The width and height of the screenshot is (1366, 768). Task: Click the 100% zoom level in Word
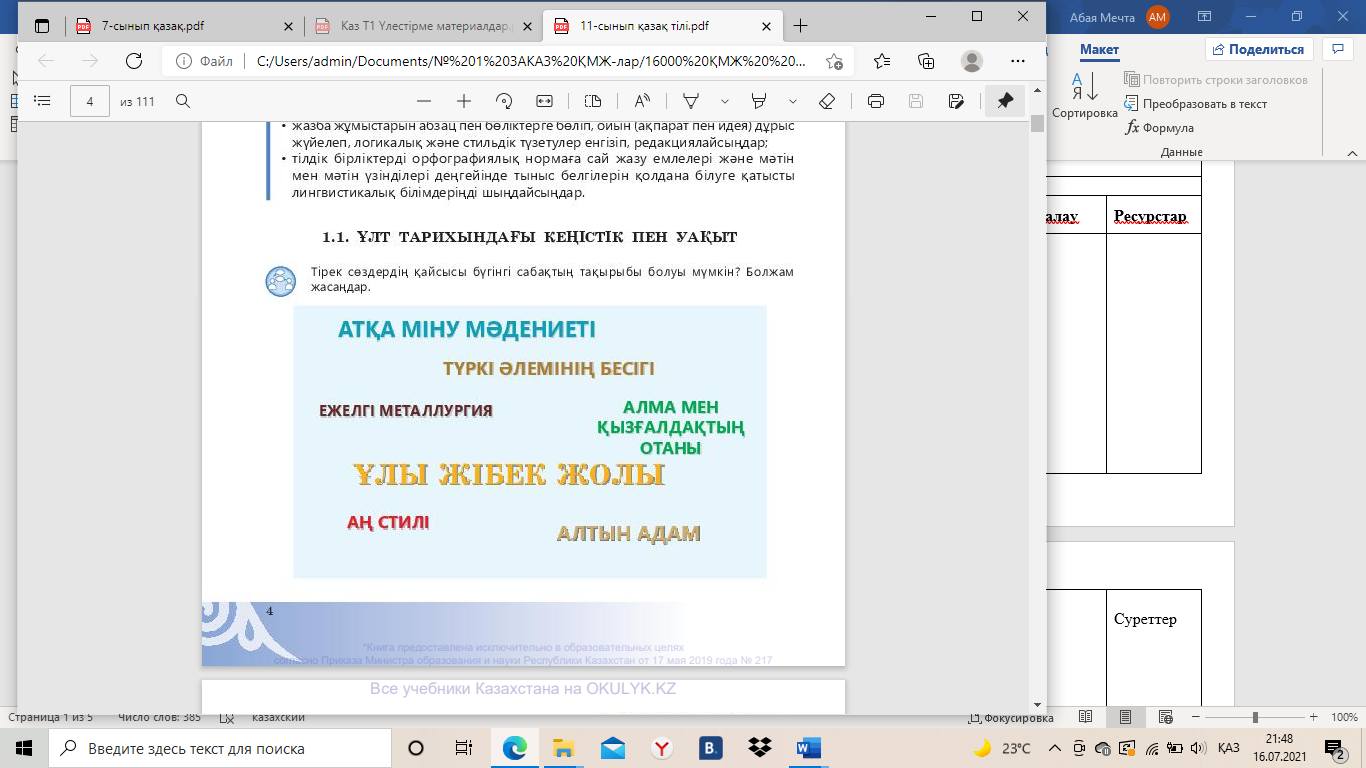pyautogui.click(x=1344, y=718)
